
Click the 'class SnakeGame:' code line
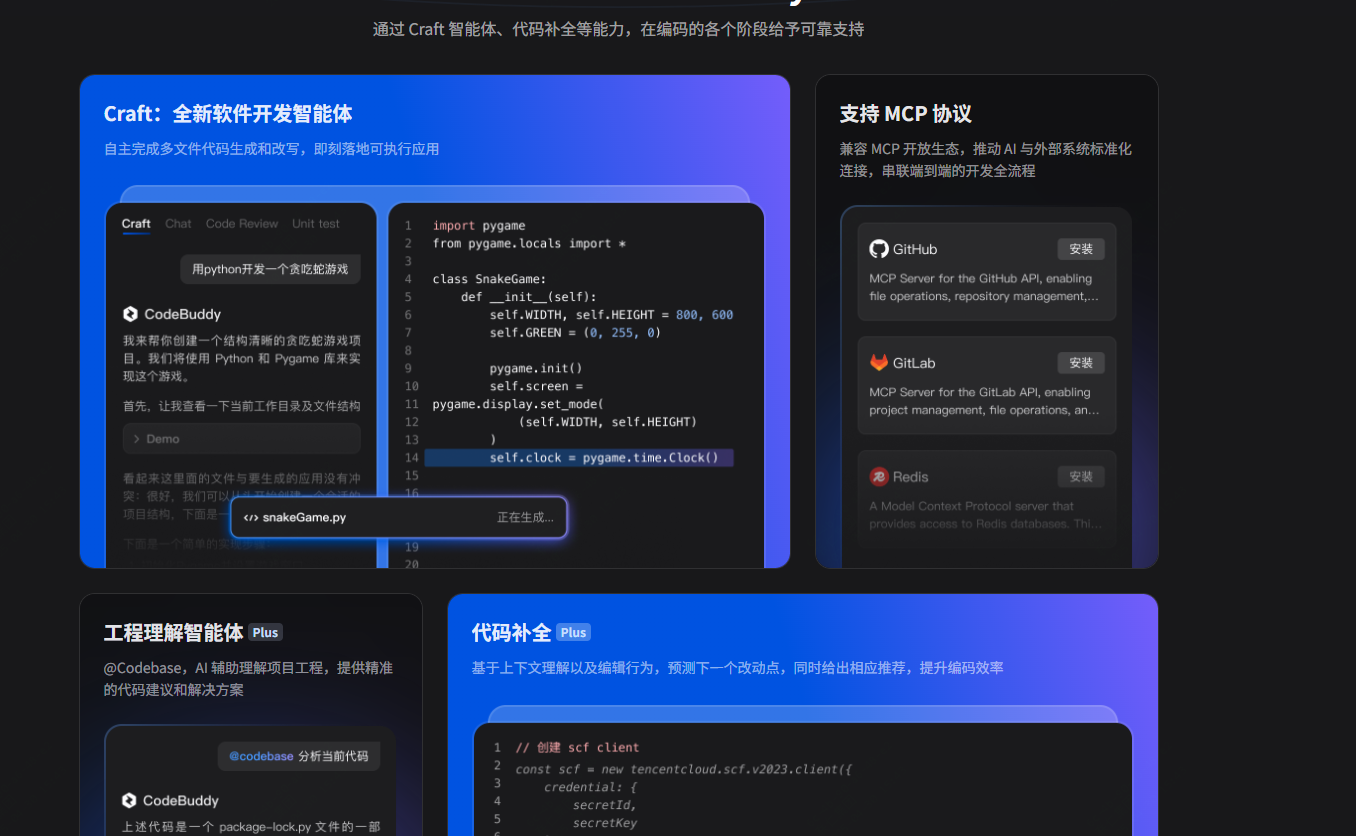tap(490, 279)
